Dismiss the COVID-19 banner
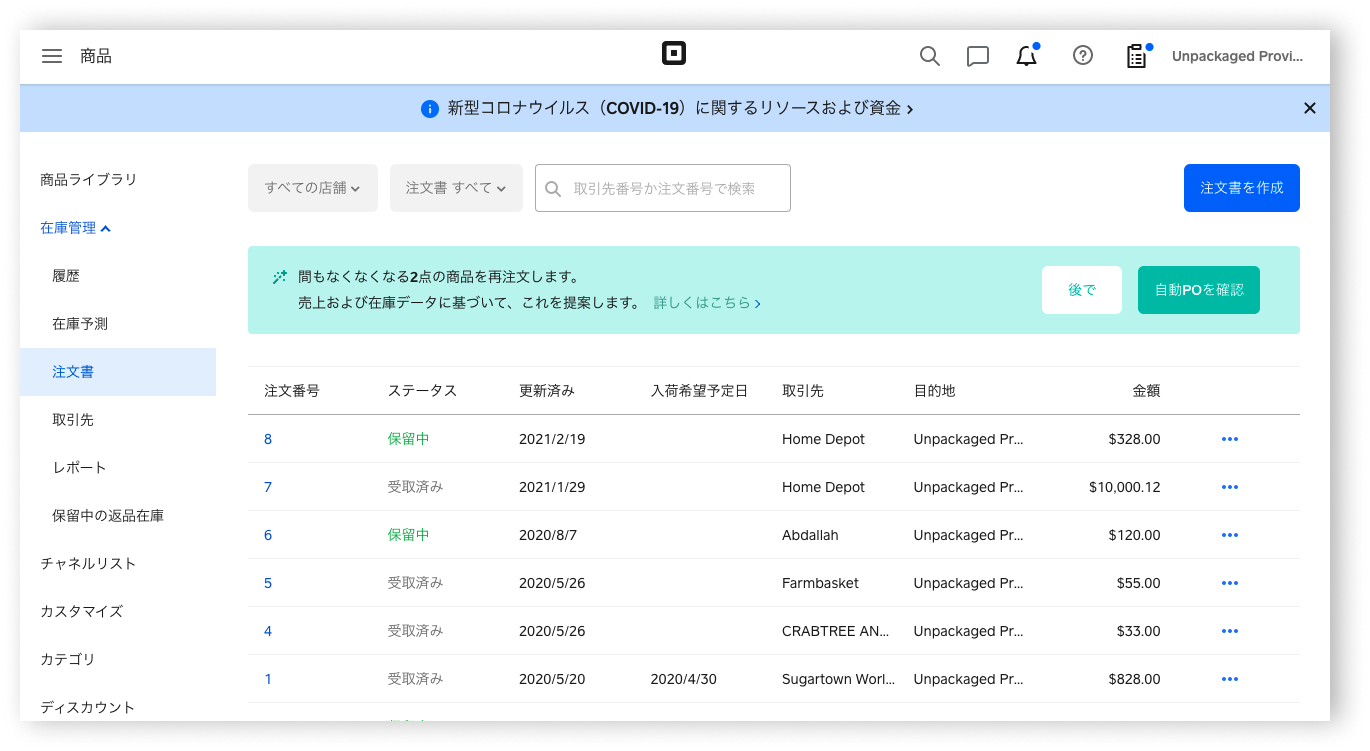Viewport: 1370px width, 751px height. pos(1310,108)
